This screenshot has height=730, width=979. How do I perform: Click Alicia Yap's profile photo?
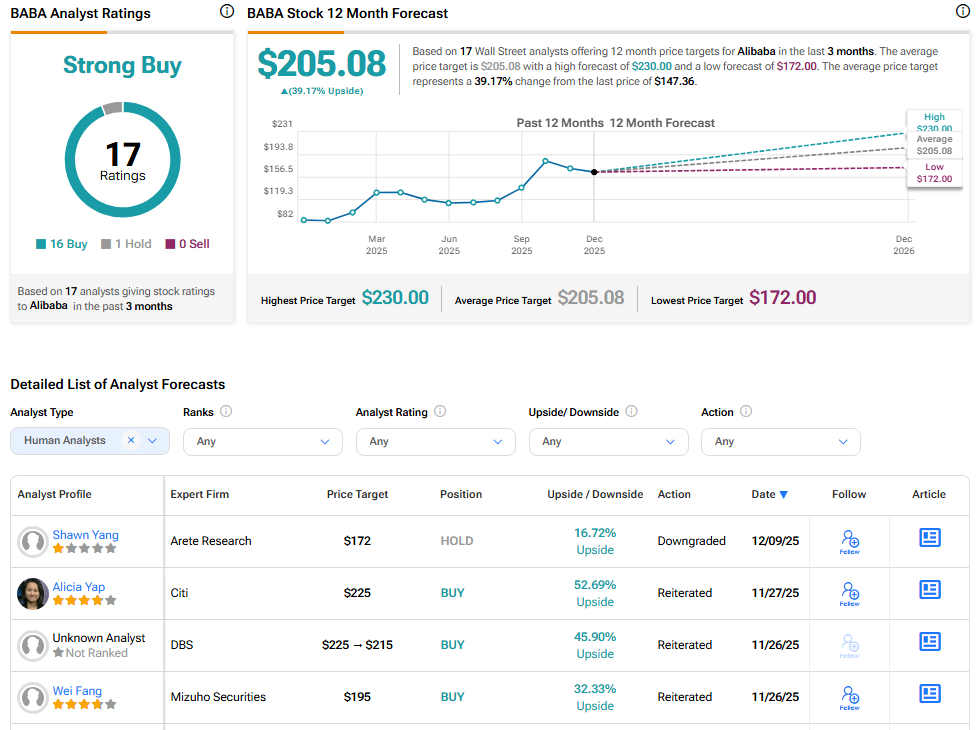[33, 594]
